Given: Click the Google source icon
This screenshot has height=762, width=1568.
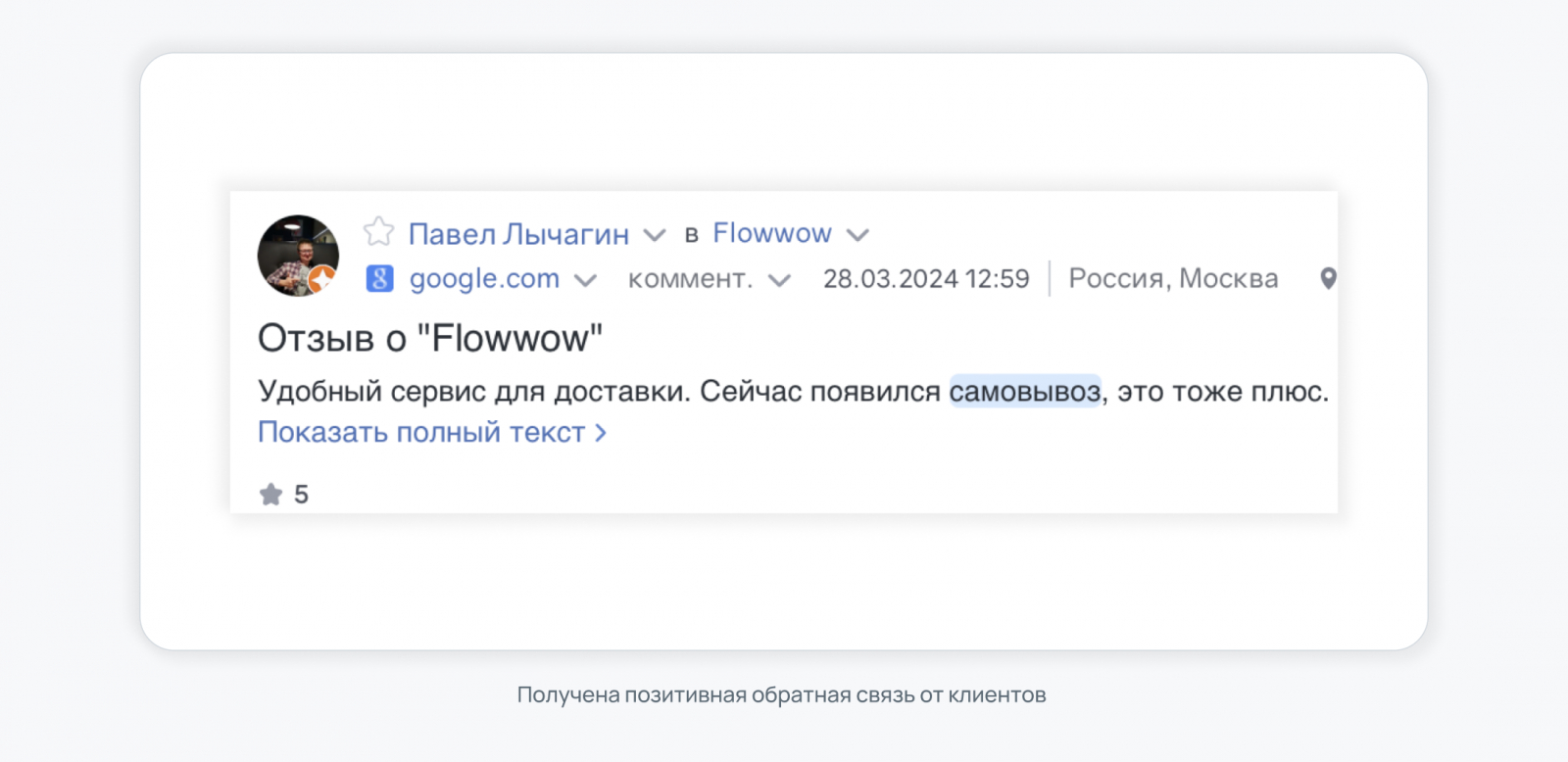Looking at the screenshot, I should [x=379, y=279].
